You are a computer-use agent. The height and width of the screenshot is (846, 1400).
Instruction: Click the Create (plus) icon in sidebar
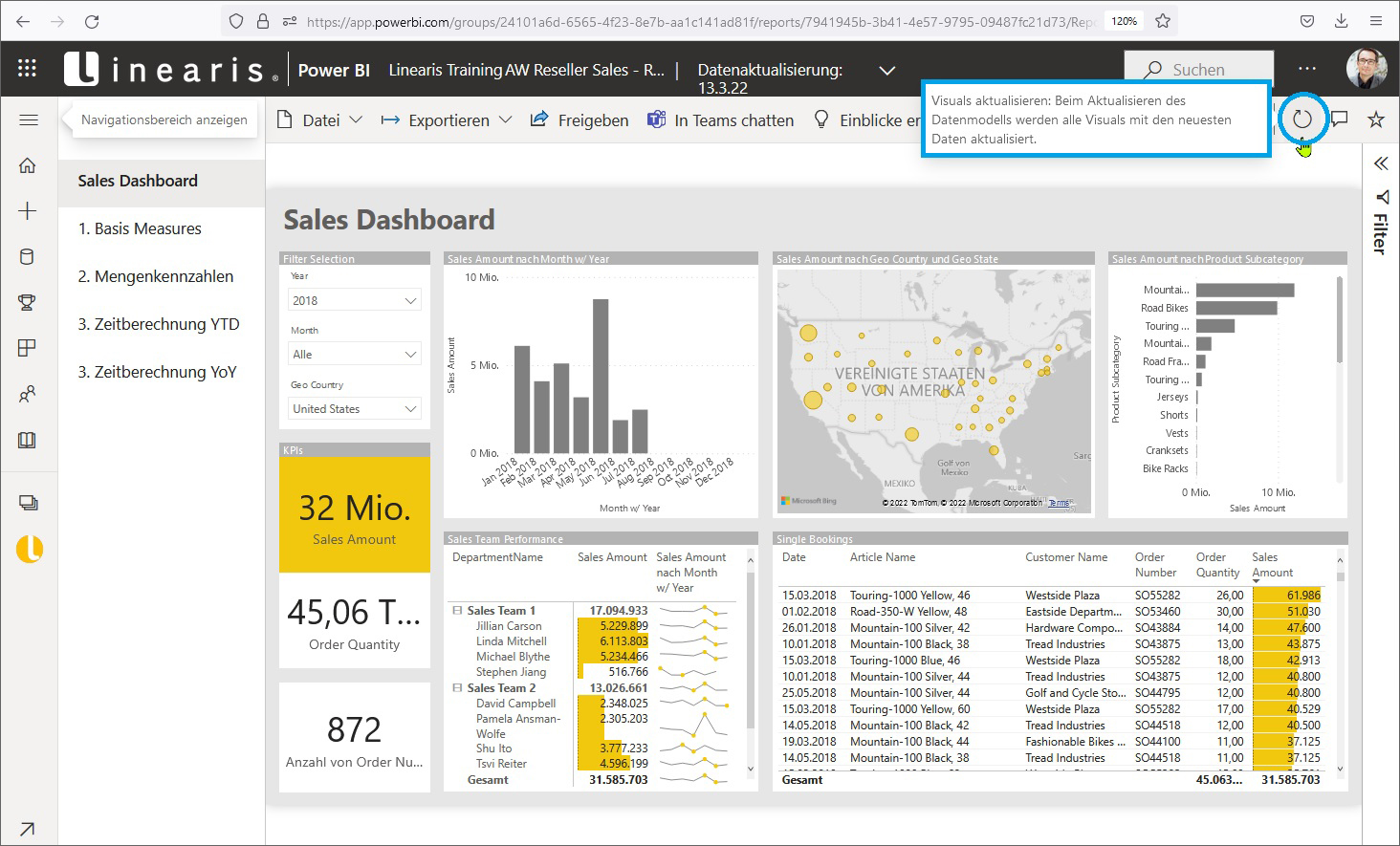pos(28,210)
